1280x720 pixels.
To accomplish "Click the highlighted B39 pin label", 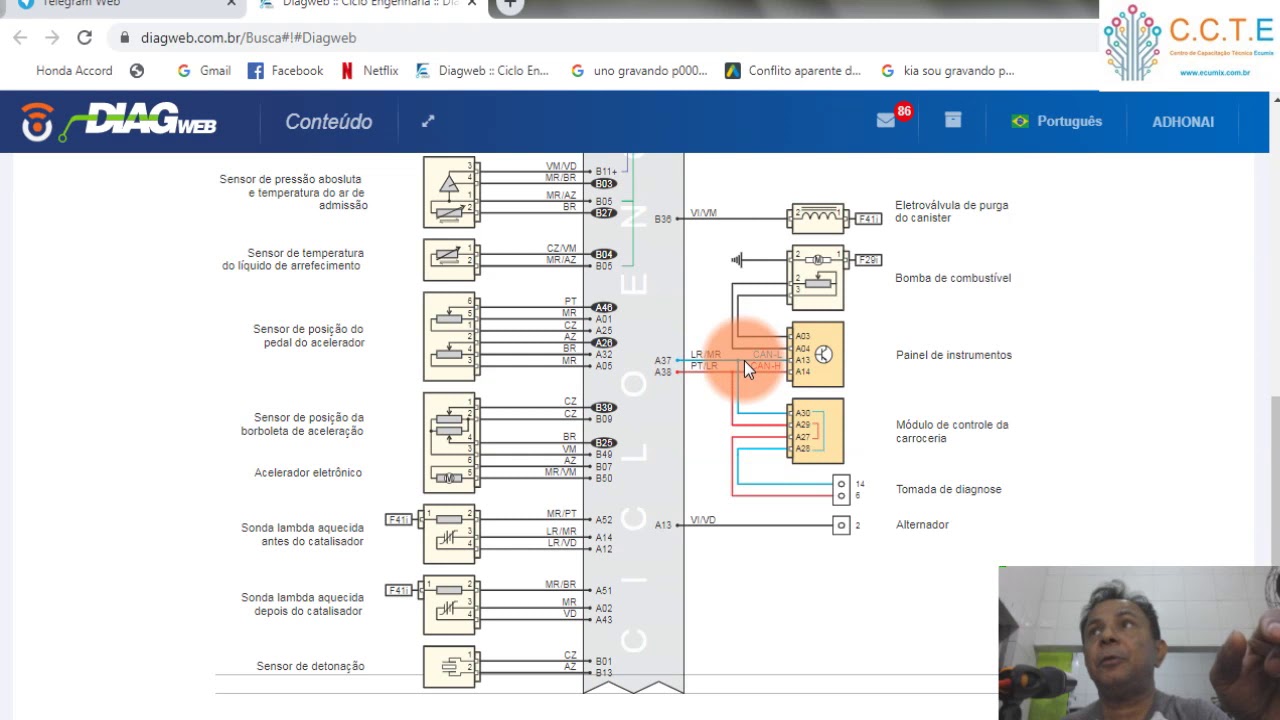I will pyautogui.click(x=603, y=408).
